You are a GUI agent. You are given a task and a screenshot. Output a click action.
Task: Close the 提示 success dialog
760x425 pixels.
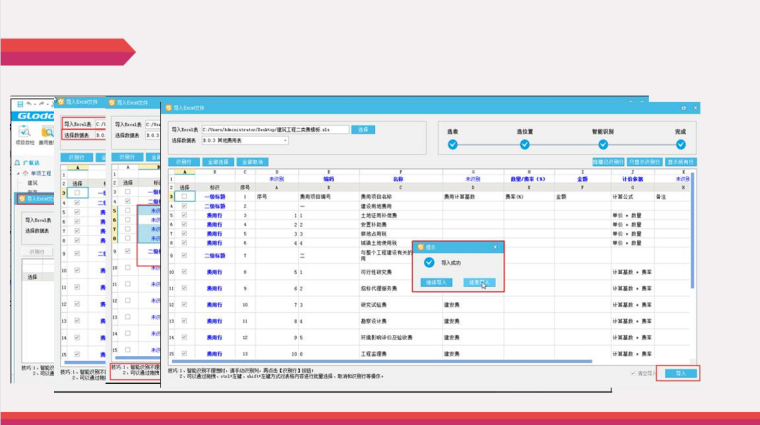point(497,246)
